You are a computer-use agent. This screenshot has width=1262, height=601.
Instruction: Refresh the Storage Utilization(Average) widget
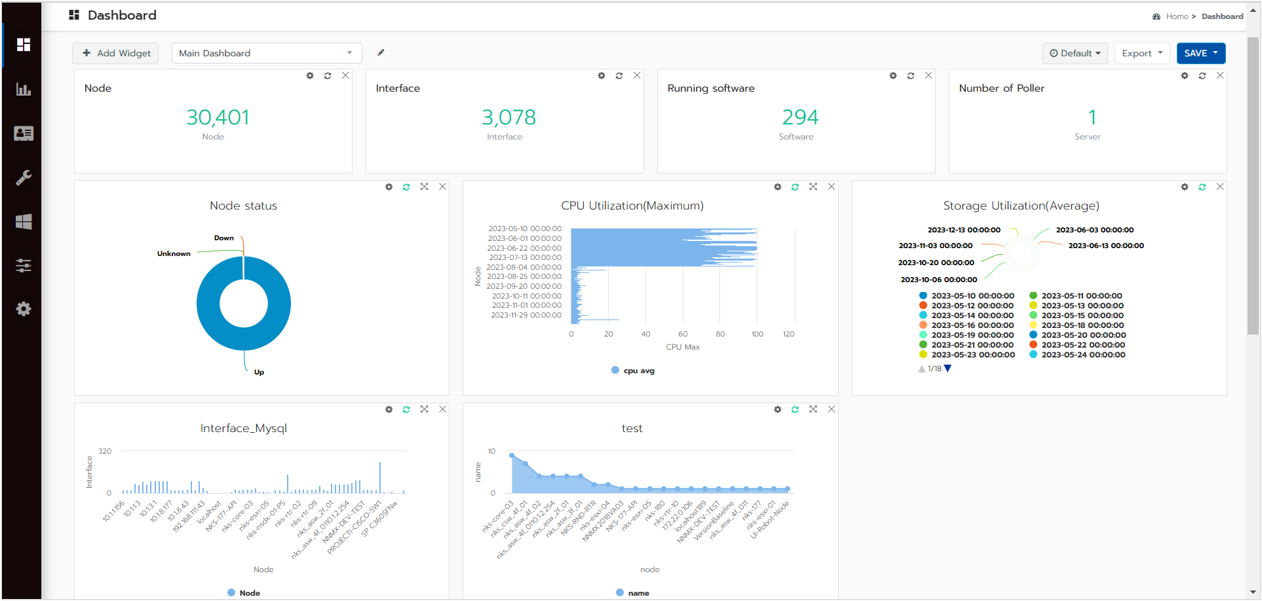click(1202, 187)
